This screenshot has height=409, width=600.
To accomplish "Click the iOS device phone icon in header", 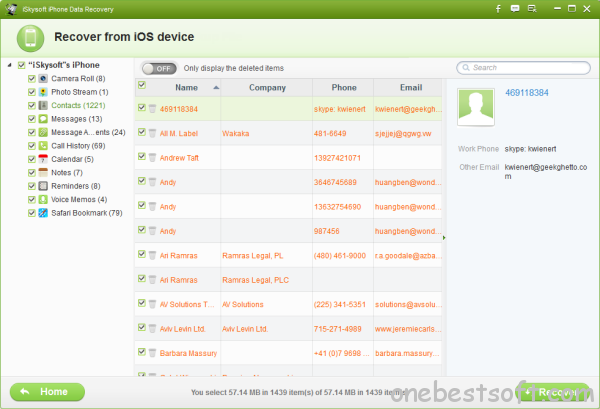I will point(30,38).
